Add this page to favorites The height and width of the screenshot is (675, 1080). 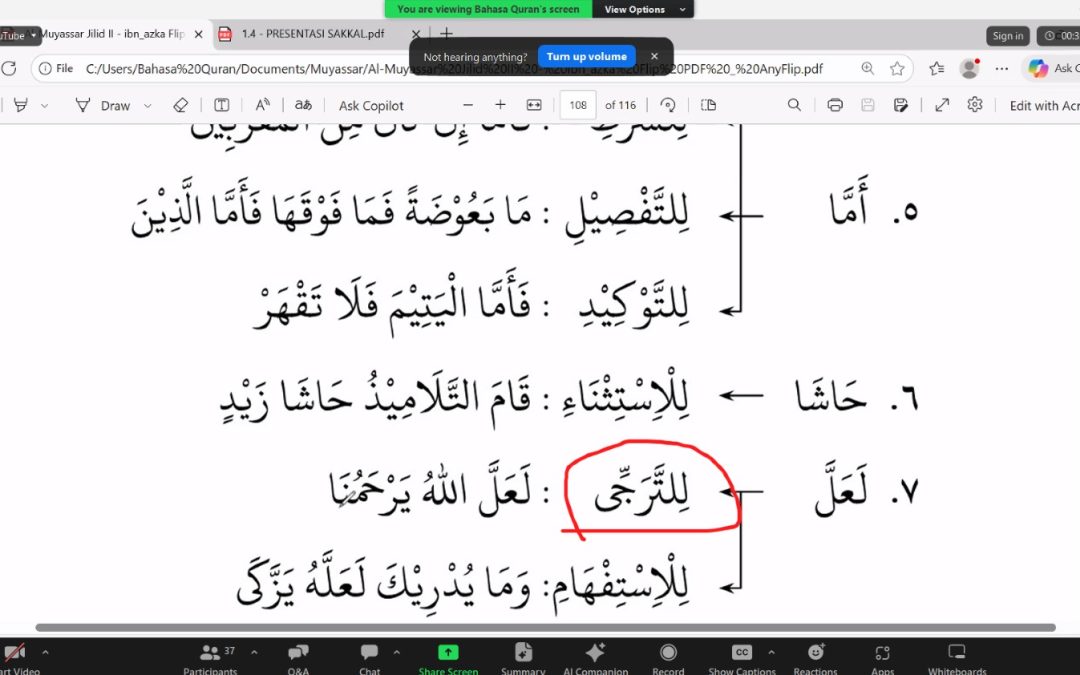pyautogui.click(x=897, y=68)
